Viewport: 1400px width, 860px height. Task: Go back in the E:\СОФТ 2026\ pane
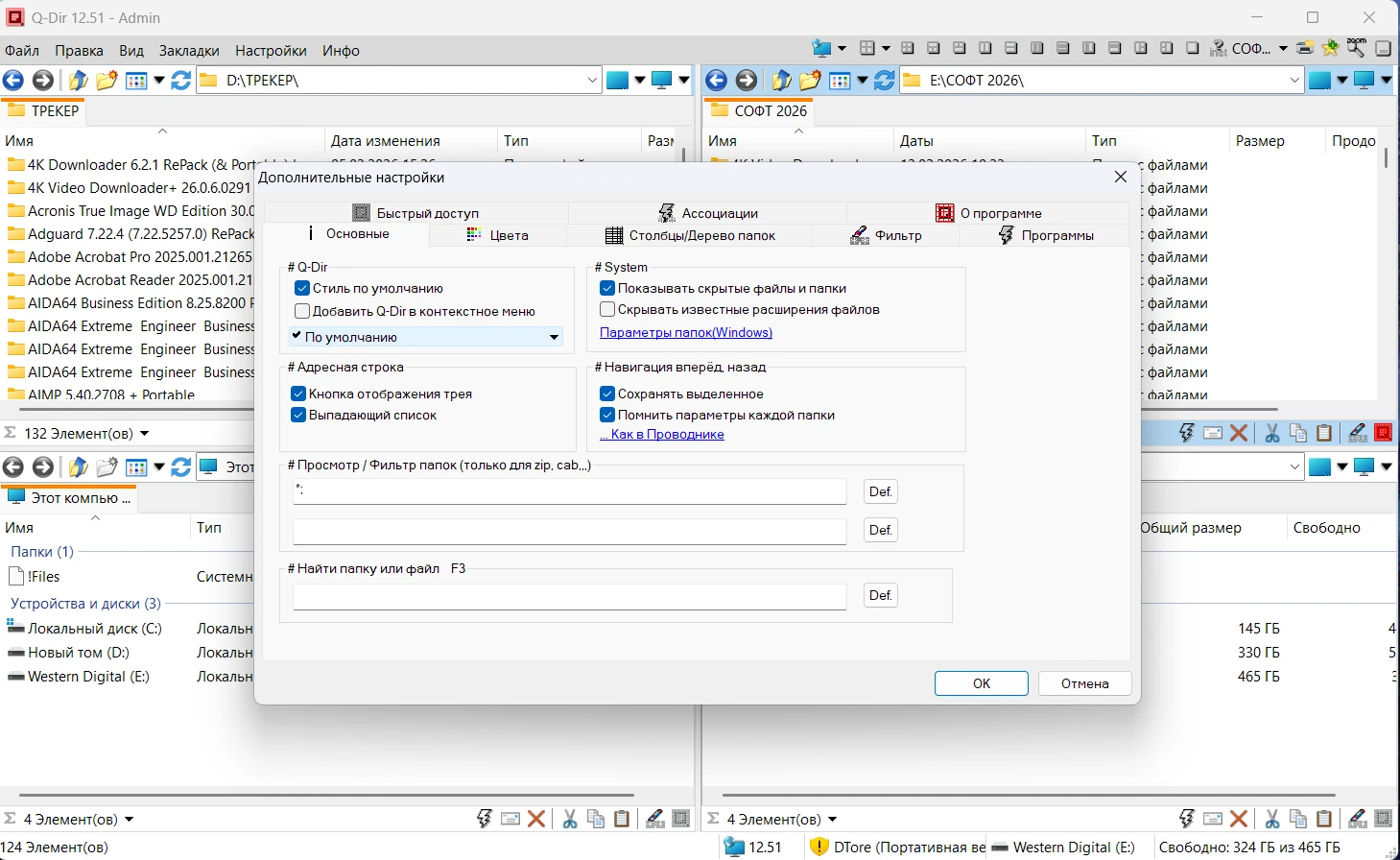(716, 81)
